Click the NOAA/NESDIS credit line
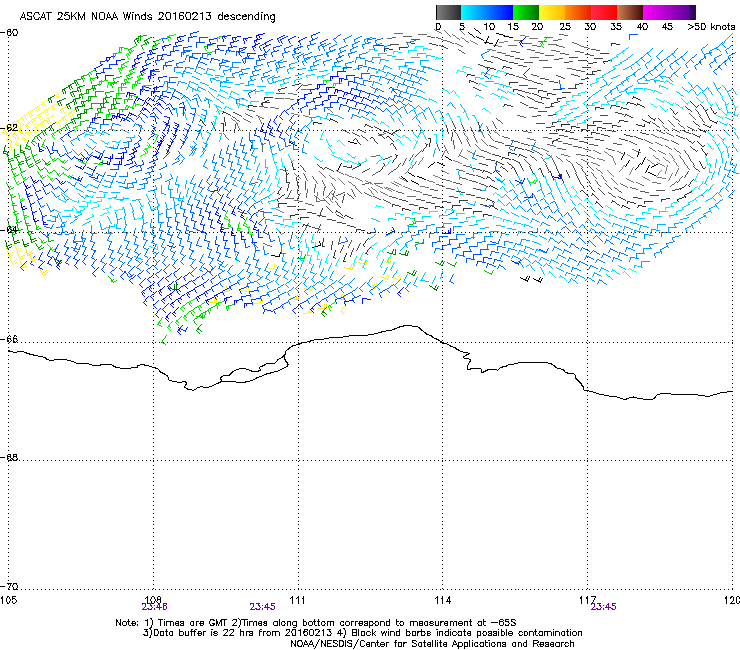This screenshot has height=650, width=740. point(432,644)
